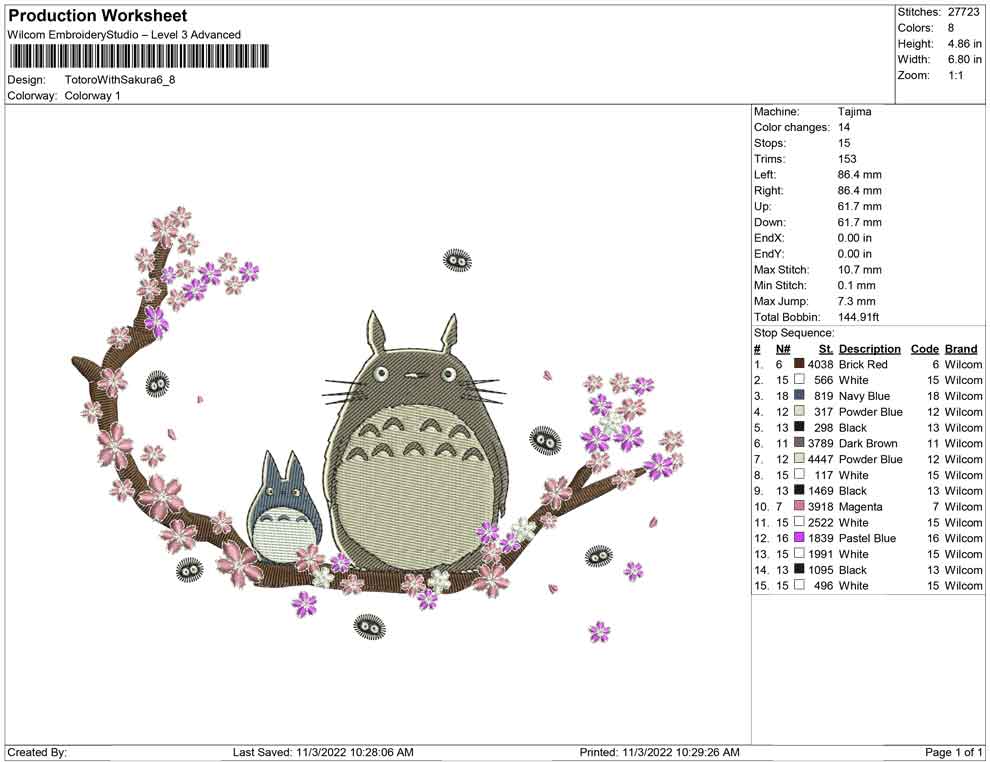Click the EndY value 0.00 in

854,253
